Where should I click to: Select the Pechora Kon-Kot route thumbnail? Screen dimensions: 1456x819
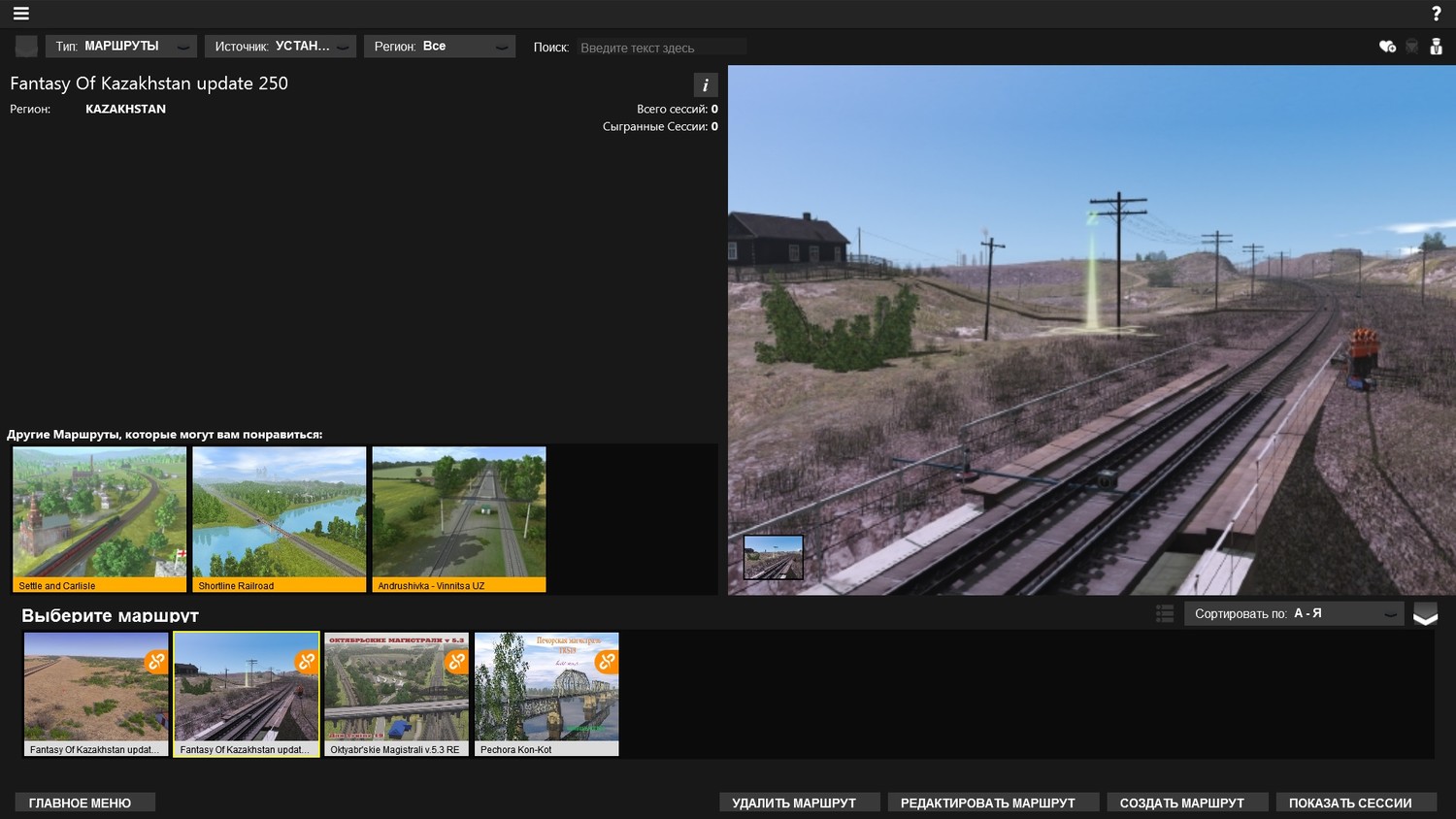546,694
